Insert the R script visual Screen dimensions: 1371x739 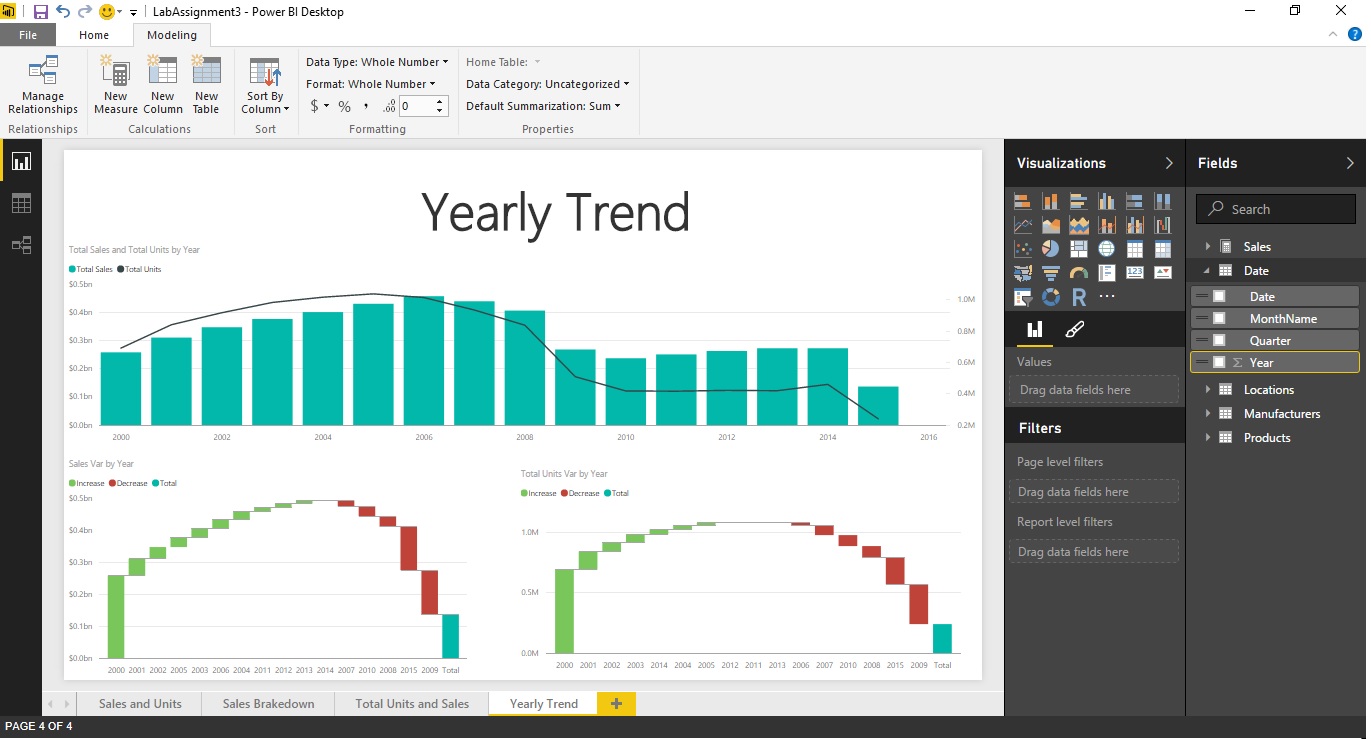pyautogui.click(x=1079, y=297)
